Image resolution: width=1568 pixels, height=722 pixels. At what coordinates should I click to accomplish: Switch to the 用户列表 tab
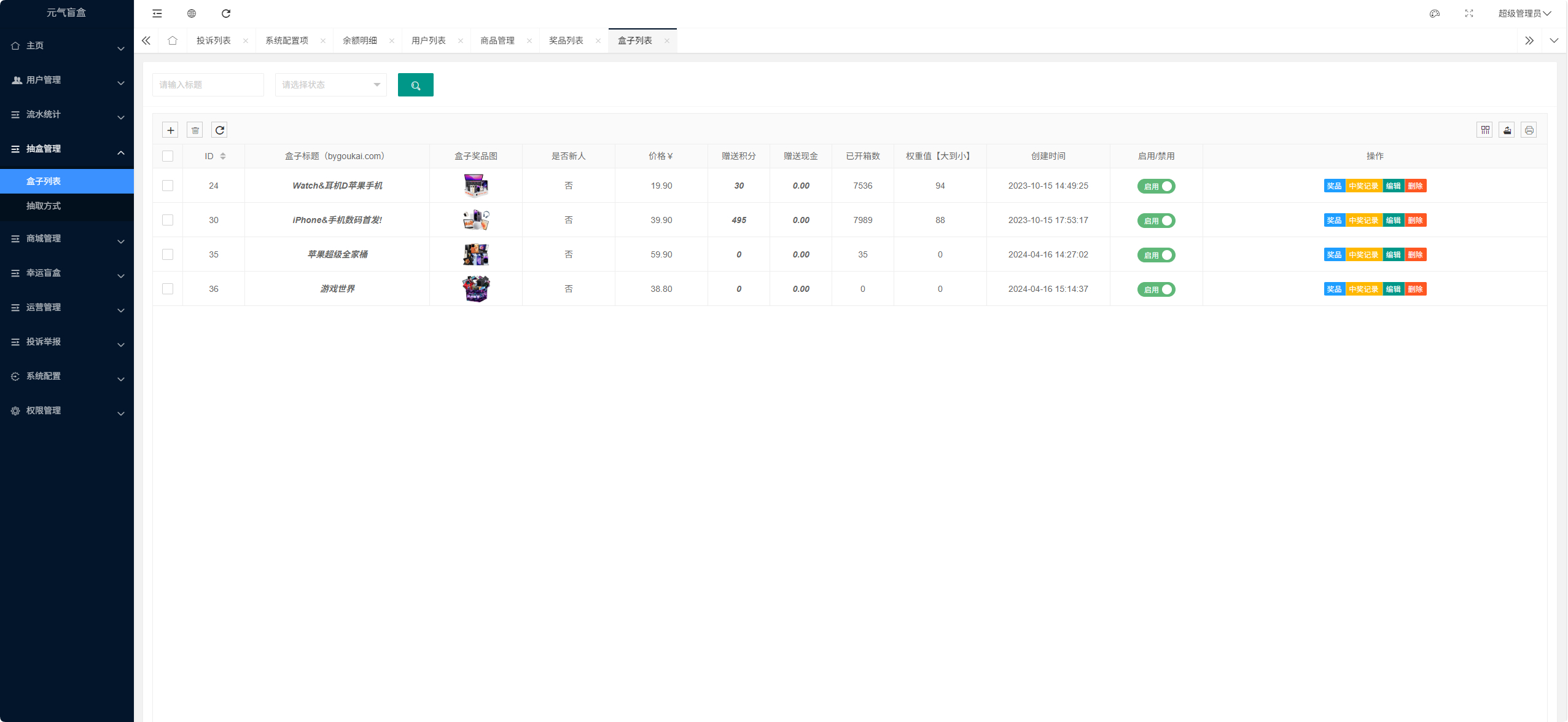click(x=428, y=41)
